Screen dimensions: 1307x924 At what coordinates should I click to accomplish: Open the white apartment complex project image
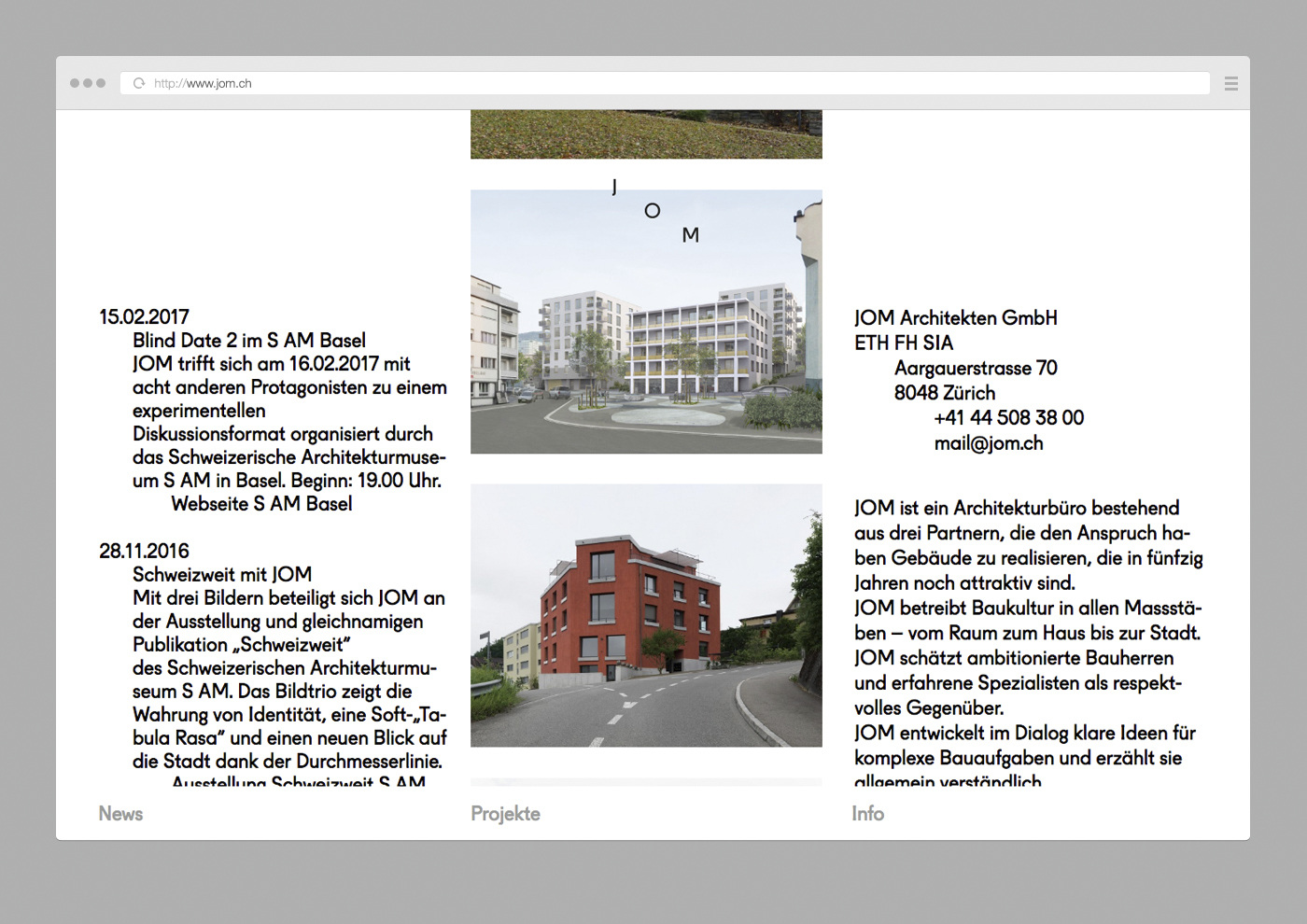(x=646, y=322)
